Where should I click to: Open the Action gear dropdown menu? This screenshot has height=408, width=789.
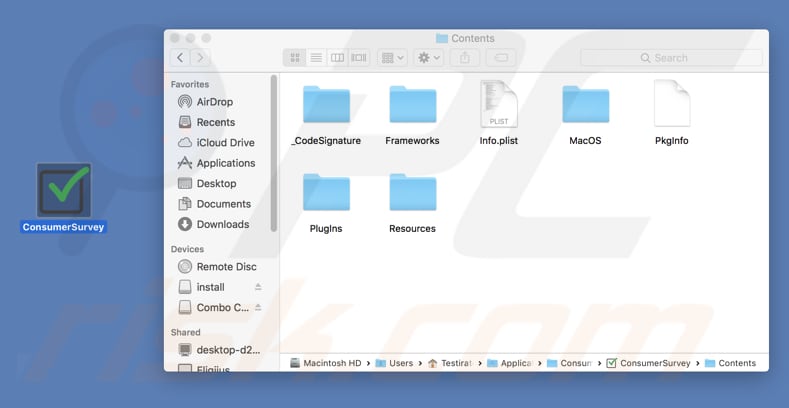[x=430, y=58]
